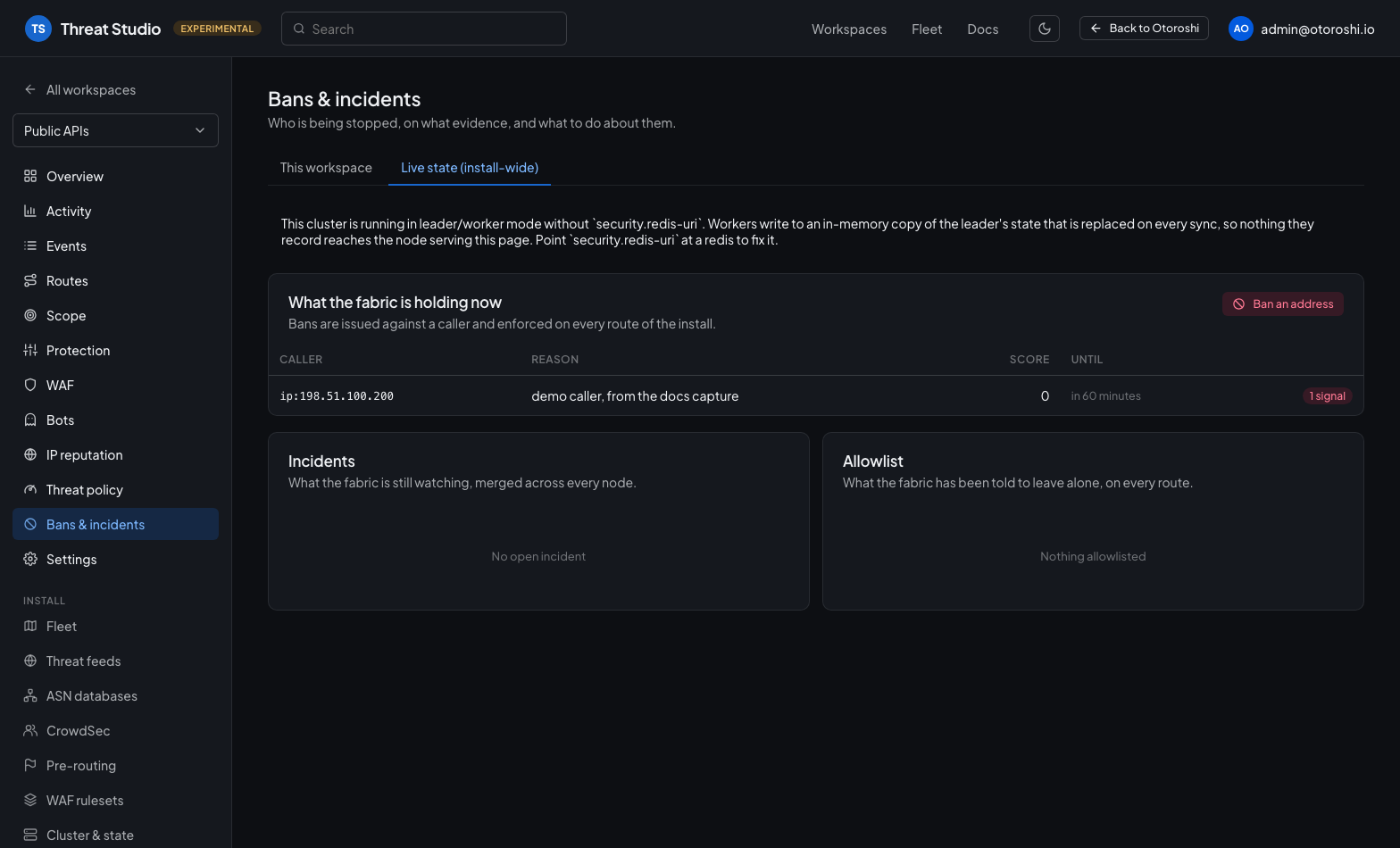Image resolution: width=1400 pixels, height=848 pixels.
Task: Switch to the This workspace tab
Action: tap(326, 168)
